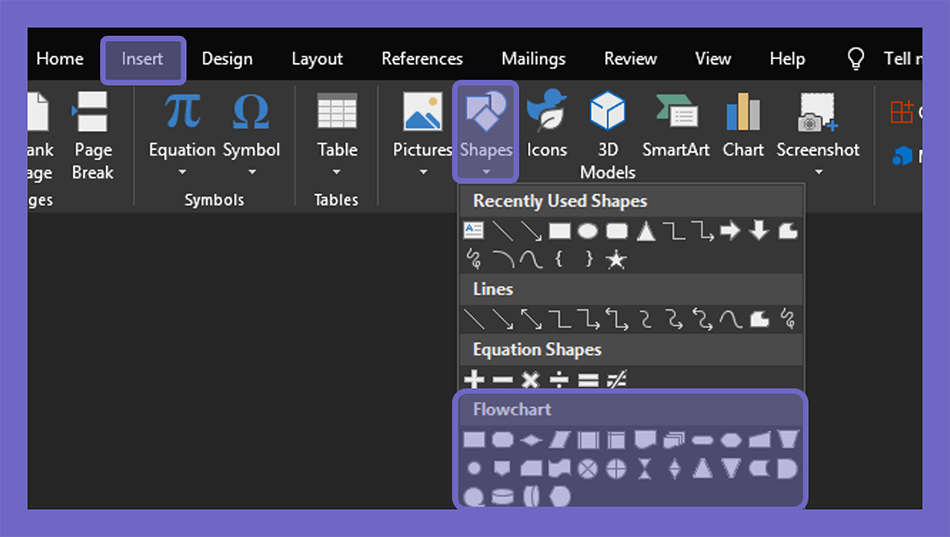Pick the division sign equation shape
This screenshot has height=537, width=950.
559,380
